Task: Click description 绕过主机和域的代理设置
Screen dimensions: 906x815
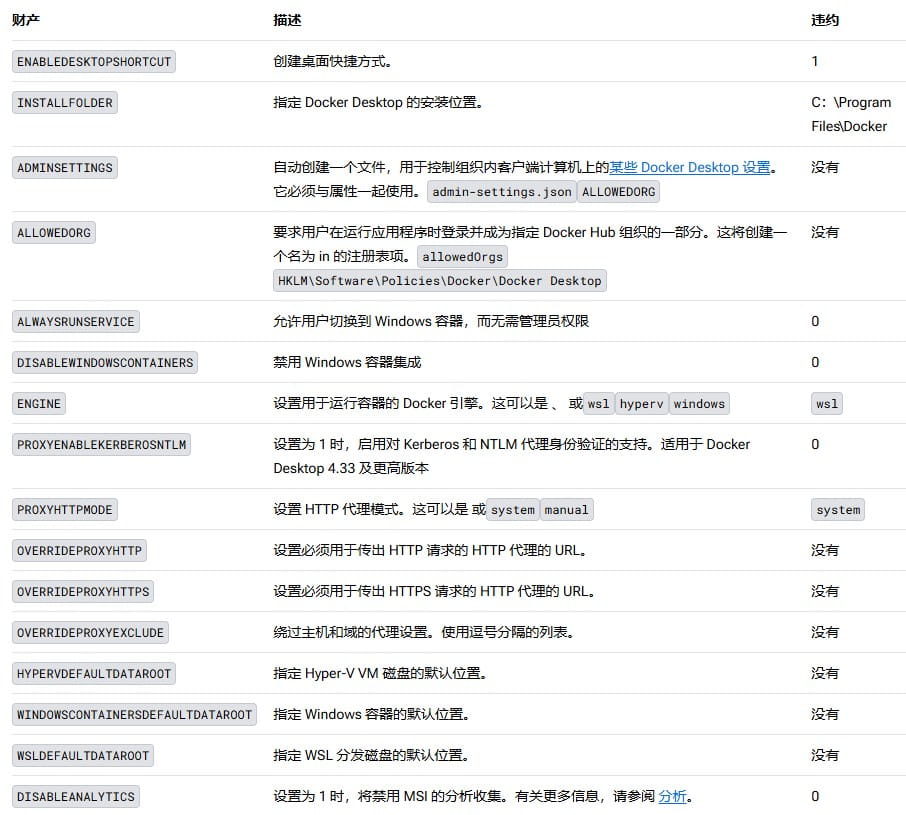Action: 353,633
